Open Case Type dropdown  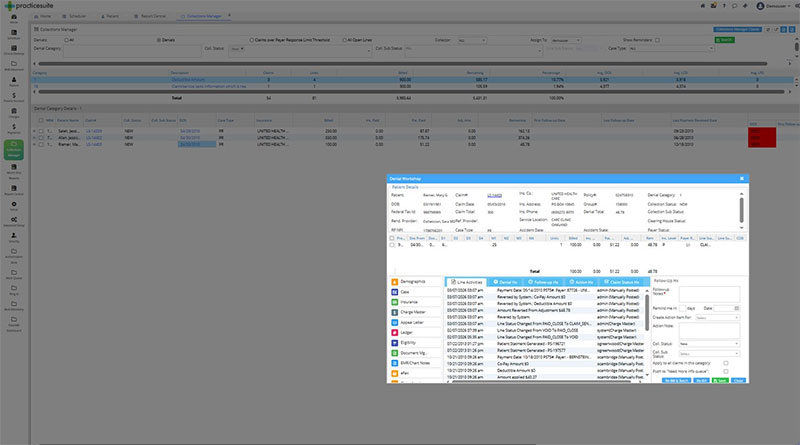(x=671, y=48)
